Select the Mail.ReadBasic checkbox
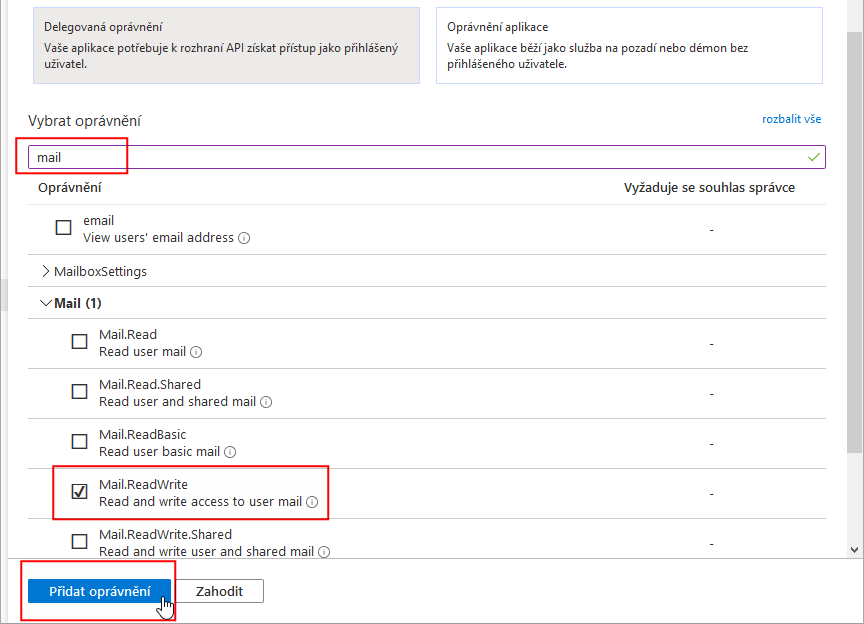The image size is (864, 624). [x=80, y=442]
